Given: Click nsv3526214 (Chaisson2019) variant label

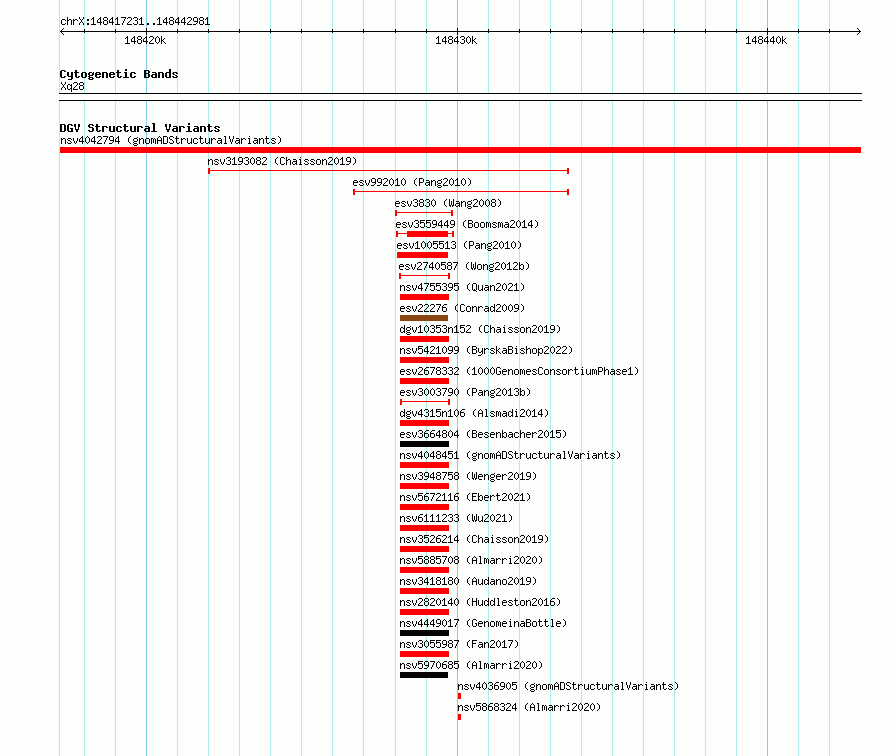Looking at the screenshot, I should [475, 539].
